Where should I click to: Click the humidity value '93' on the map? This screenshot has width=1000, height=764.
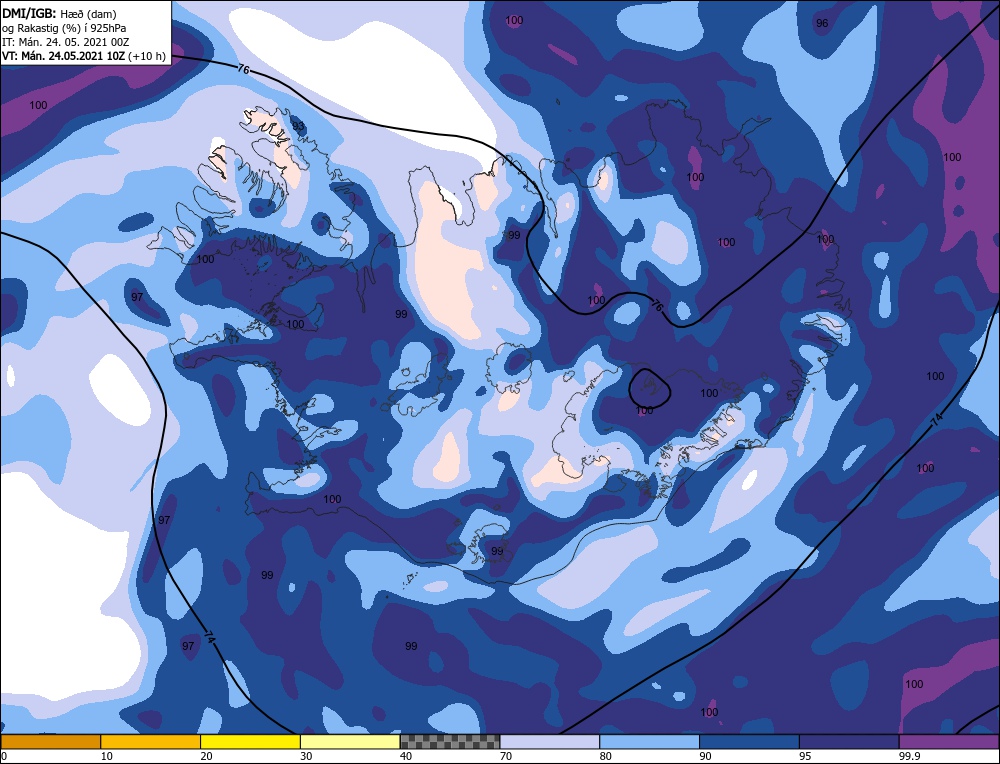click(x=298, y=126)
